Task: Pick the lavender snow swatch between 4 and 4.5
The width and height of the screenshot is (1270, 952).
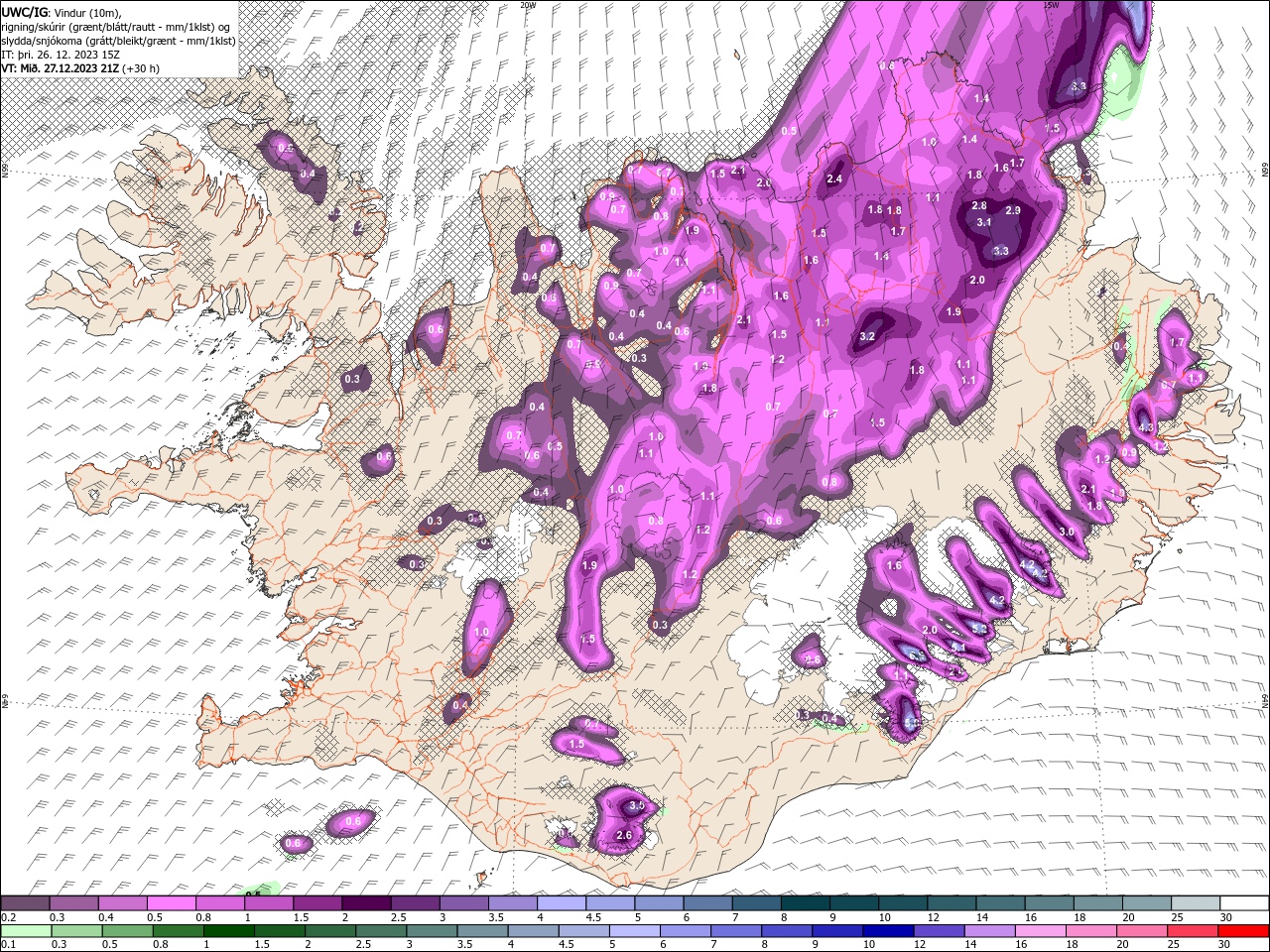Action: click(562, 903)
